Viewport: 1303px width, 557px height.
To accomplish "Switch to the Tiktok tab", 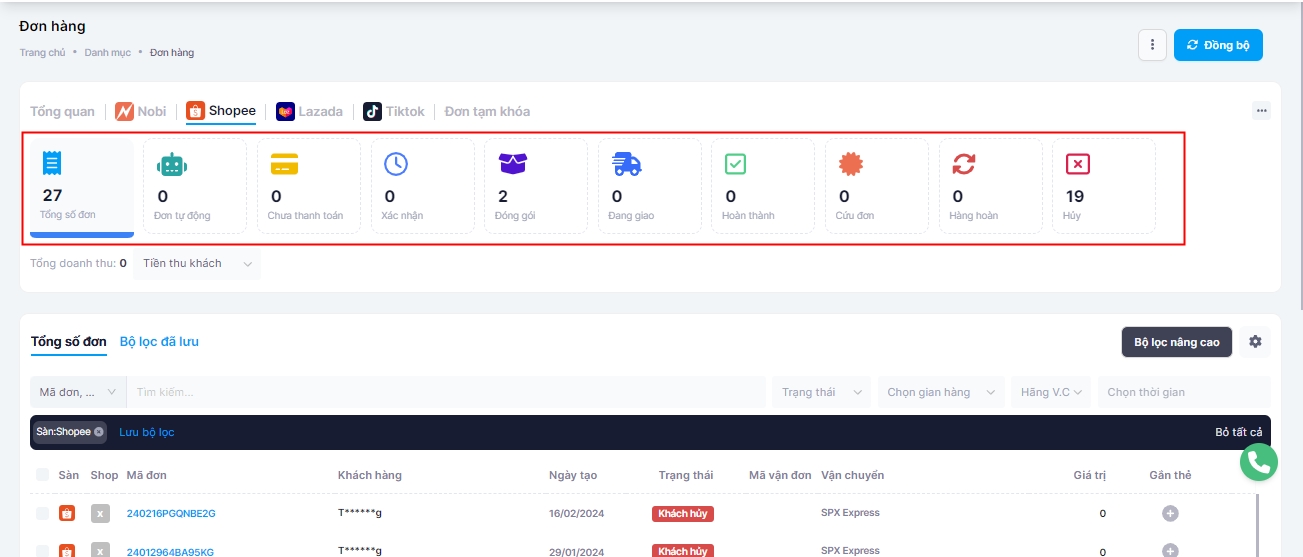I will (x=394, y=111).
